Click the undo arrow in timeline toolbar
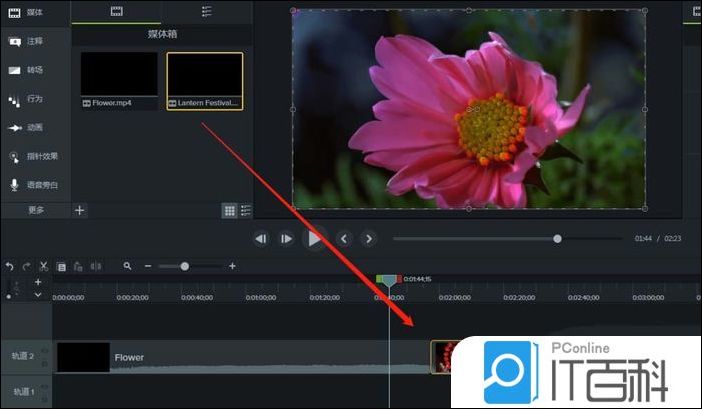702x409 pixels. pyautogui.click(x=10, y=267)
